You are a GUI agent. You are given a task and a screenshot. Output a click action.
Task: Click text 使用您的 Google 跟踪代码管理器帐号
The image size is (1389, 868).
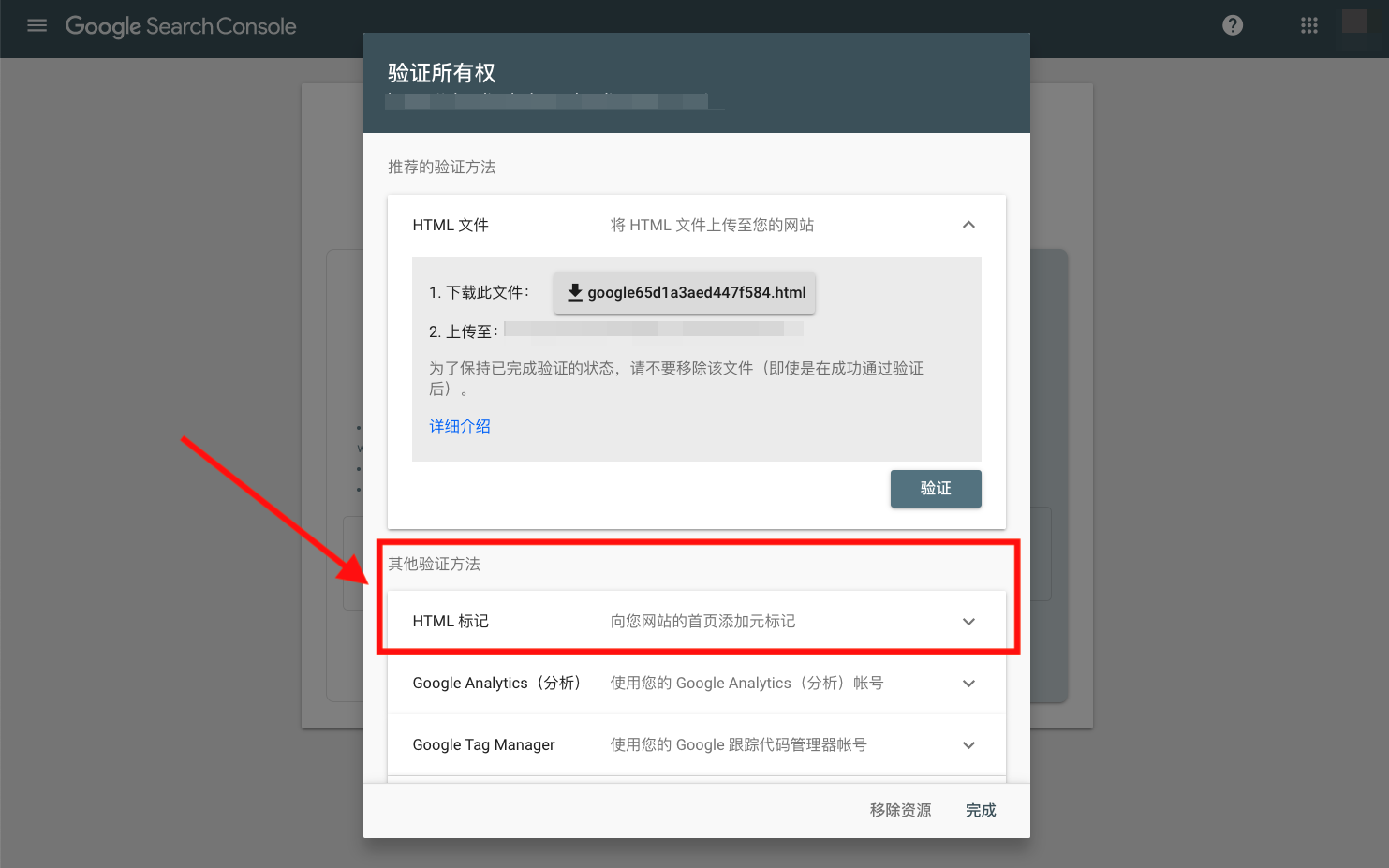click(738, 745)
